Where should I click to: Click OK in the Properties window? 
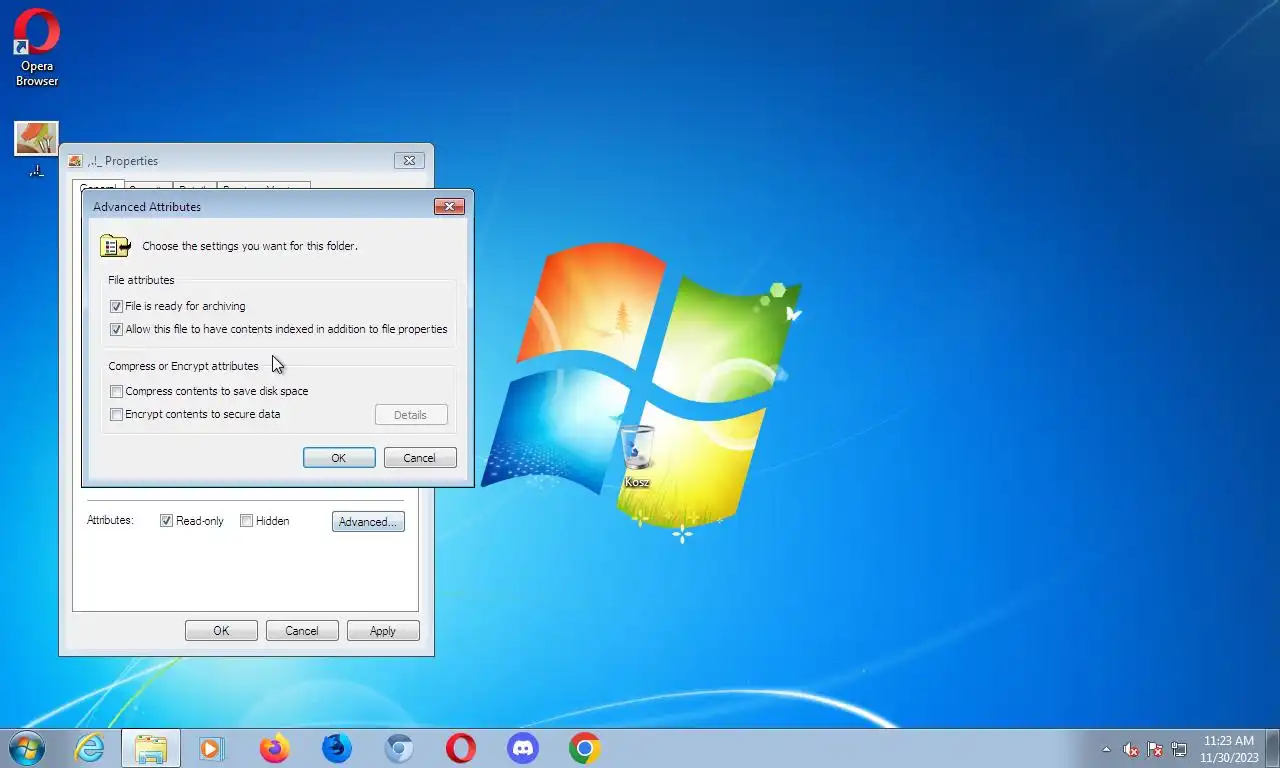(x=221, y=631)
